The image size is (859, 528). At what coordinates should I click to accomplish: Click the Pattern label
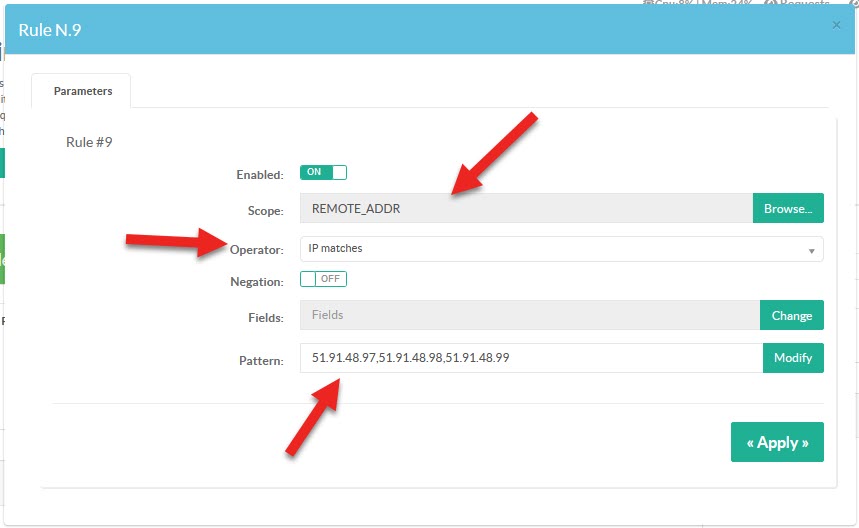261,360
